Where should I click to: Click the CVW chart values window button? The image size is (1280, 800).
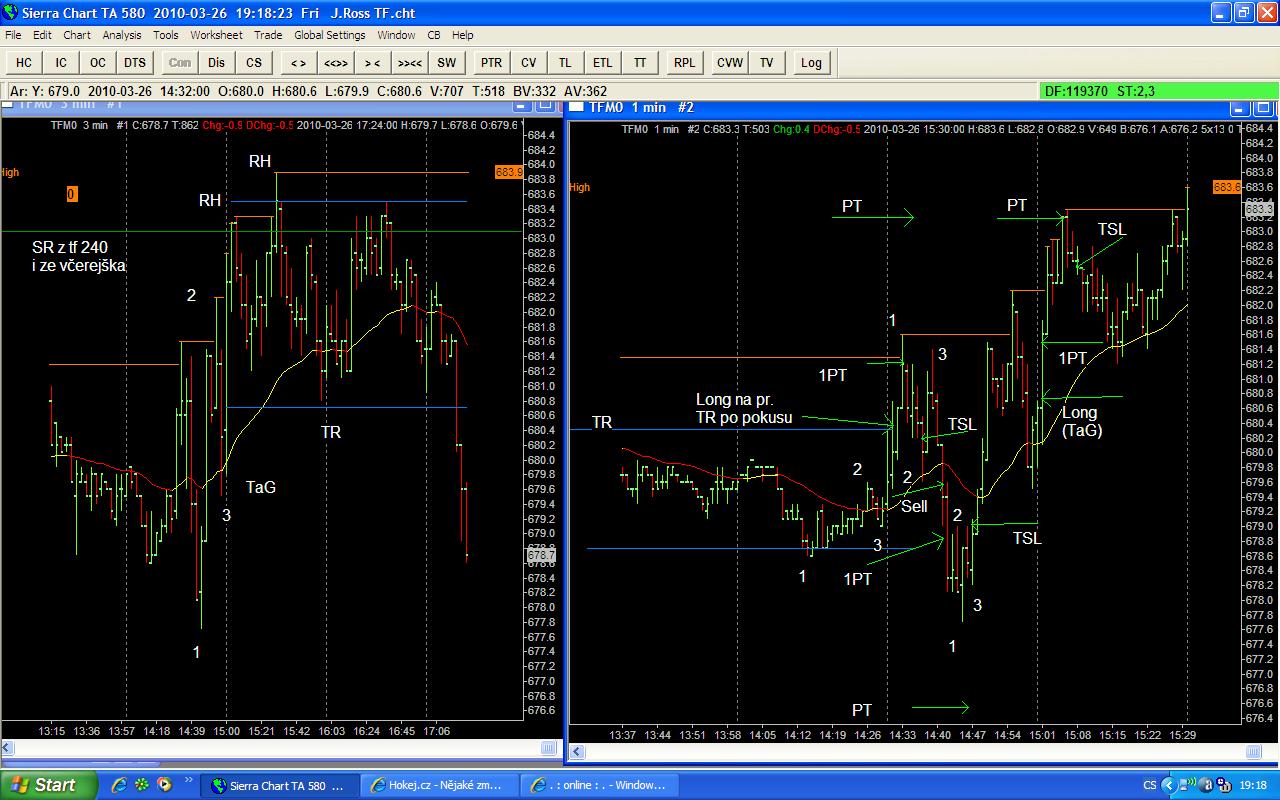click(x=729, y=62)
